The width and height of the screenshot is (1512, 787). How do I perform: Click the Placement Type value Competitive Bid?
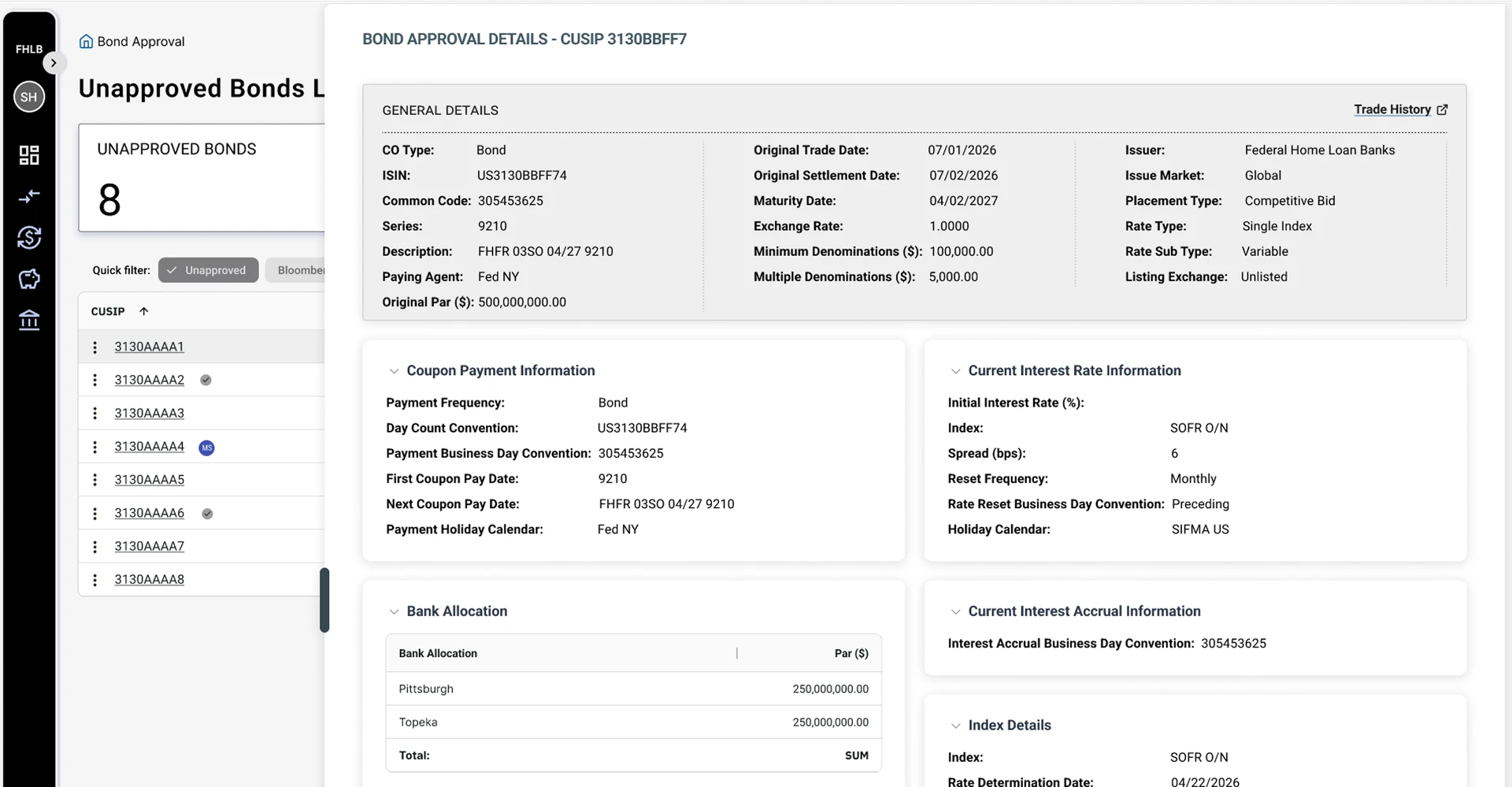[x=1290, y=200]
